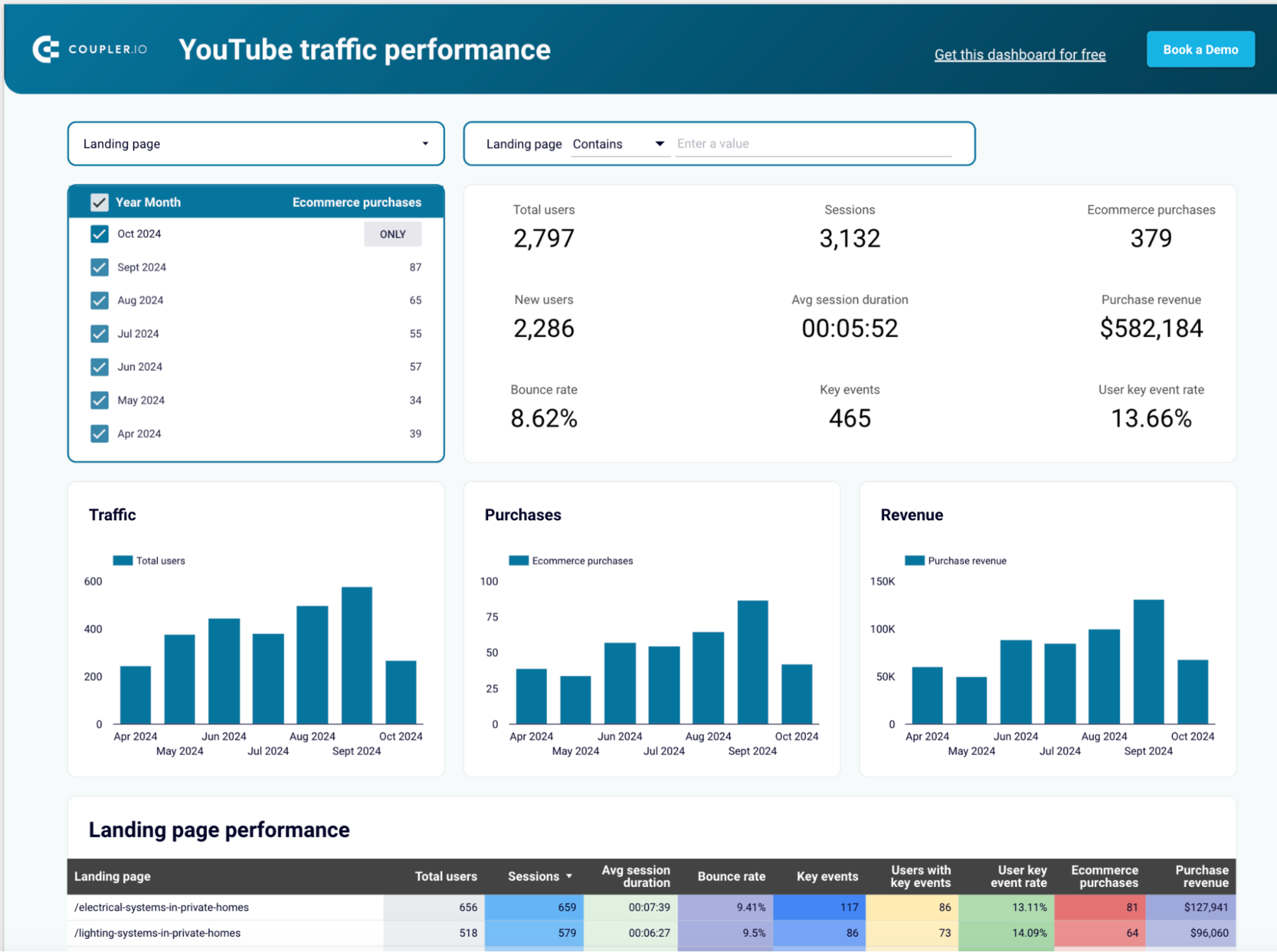Click the 87 purchases value for Sept 2024
This screenshot has height=952, width=1277.
point(415,267)
